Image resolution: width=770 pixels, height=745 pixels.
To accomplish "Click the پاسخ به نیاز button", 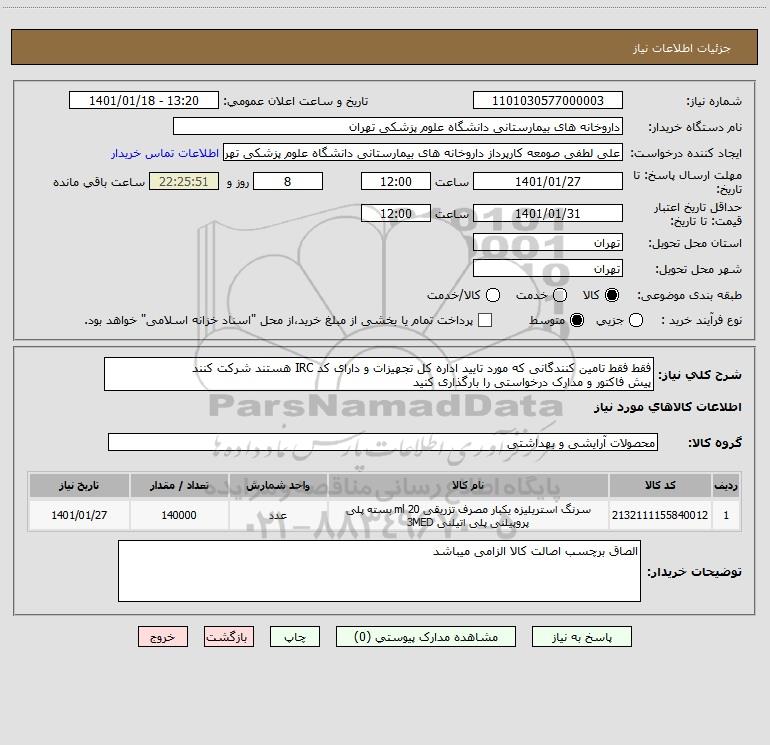I will pos(582,637).
